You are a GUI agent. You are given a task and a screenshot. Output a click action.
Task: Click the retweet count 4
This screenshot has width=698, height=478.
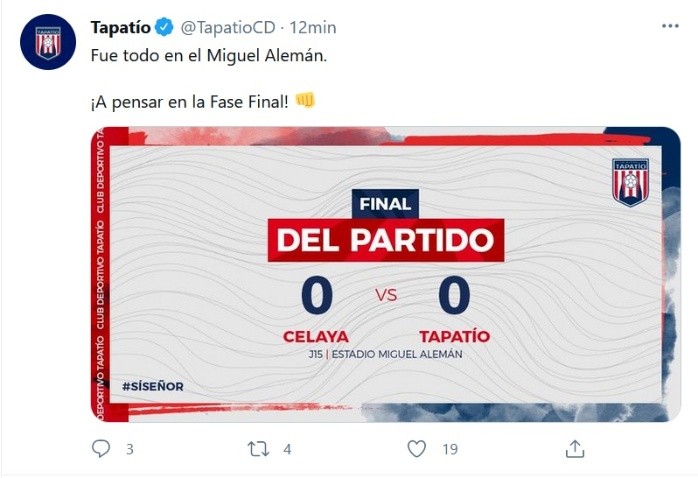coord(287,450)
